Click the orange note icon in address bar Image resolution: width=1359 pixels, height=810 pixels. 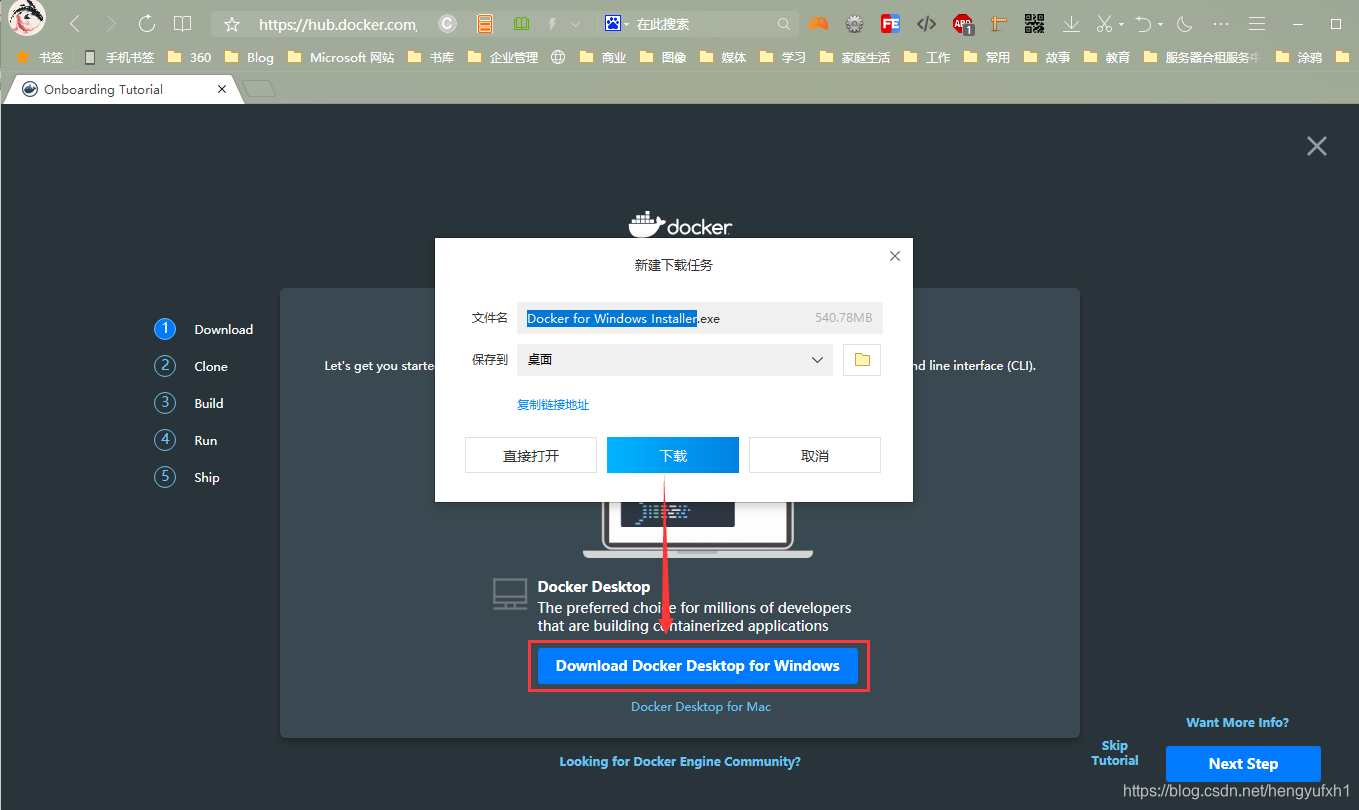tap(485, 24)
